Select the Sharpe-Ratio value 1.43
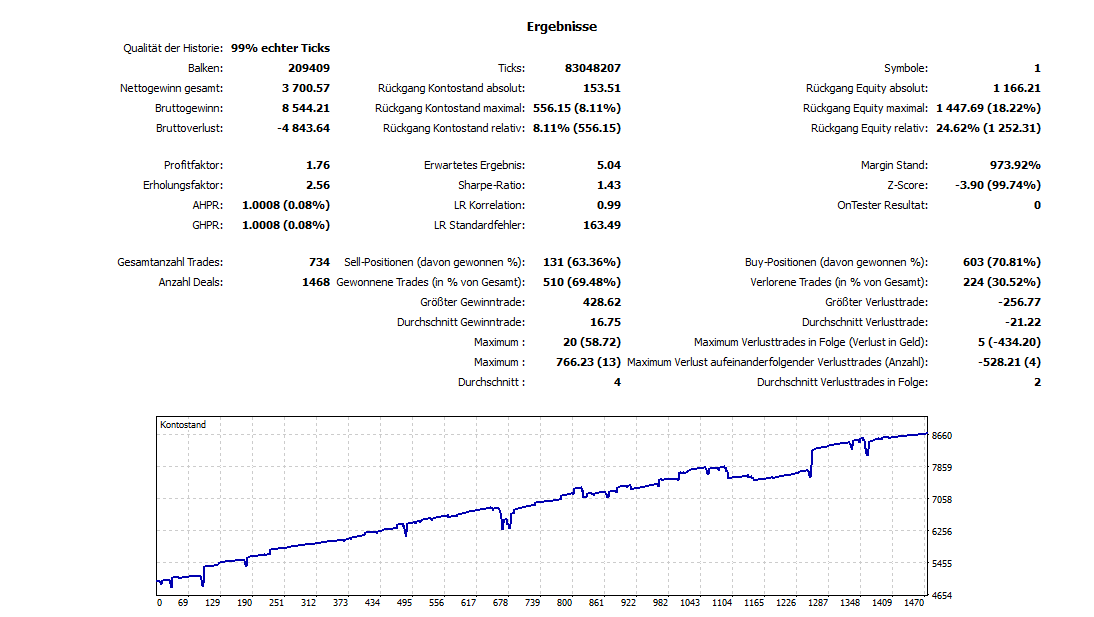 608,185
